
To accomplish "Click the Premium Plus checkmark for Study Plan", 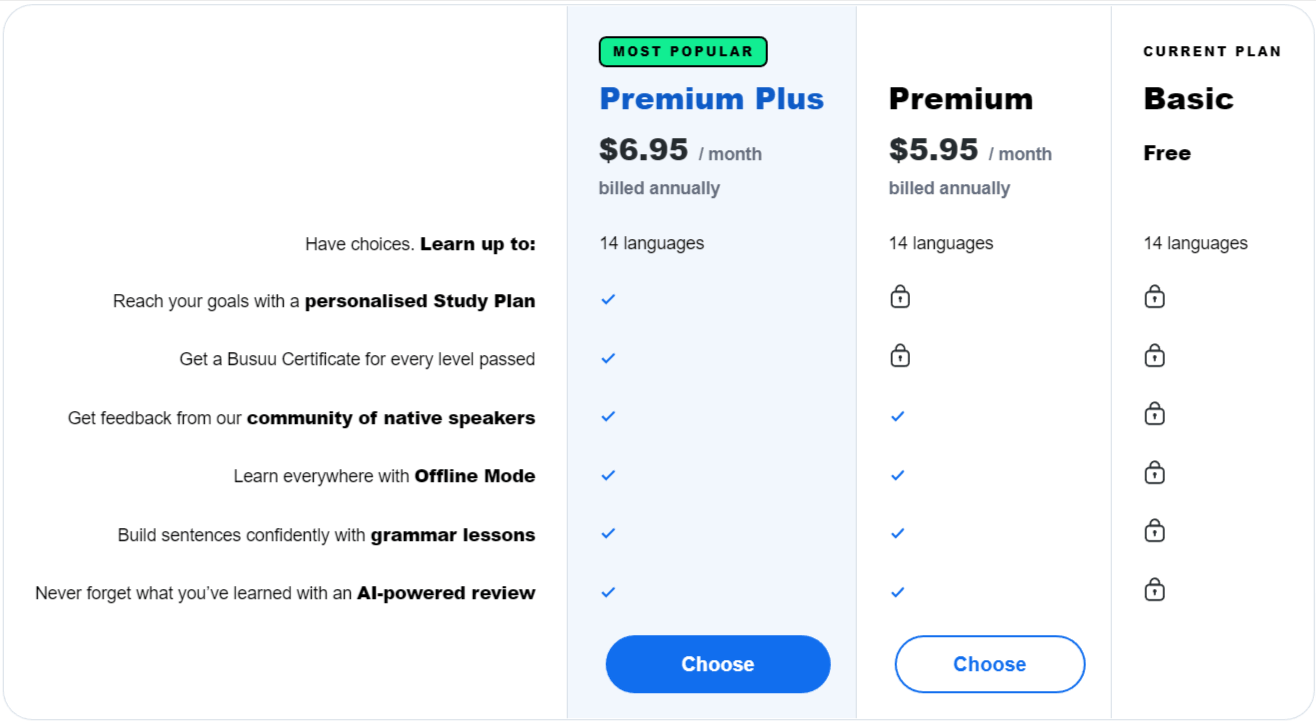I will pyautogui.click(x=608, y=299).
